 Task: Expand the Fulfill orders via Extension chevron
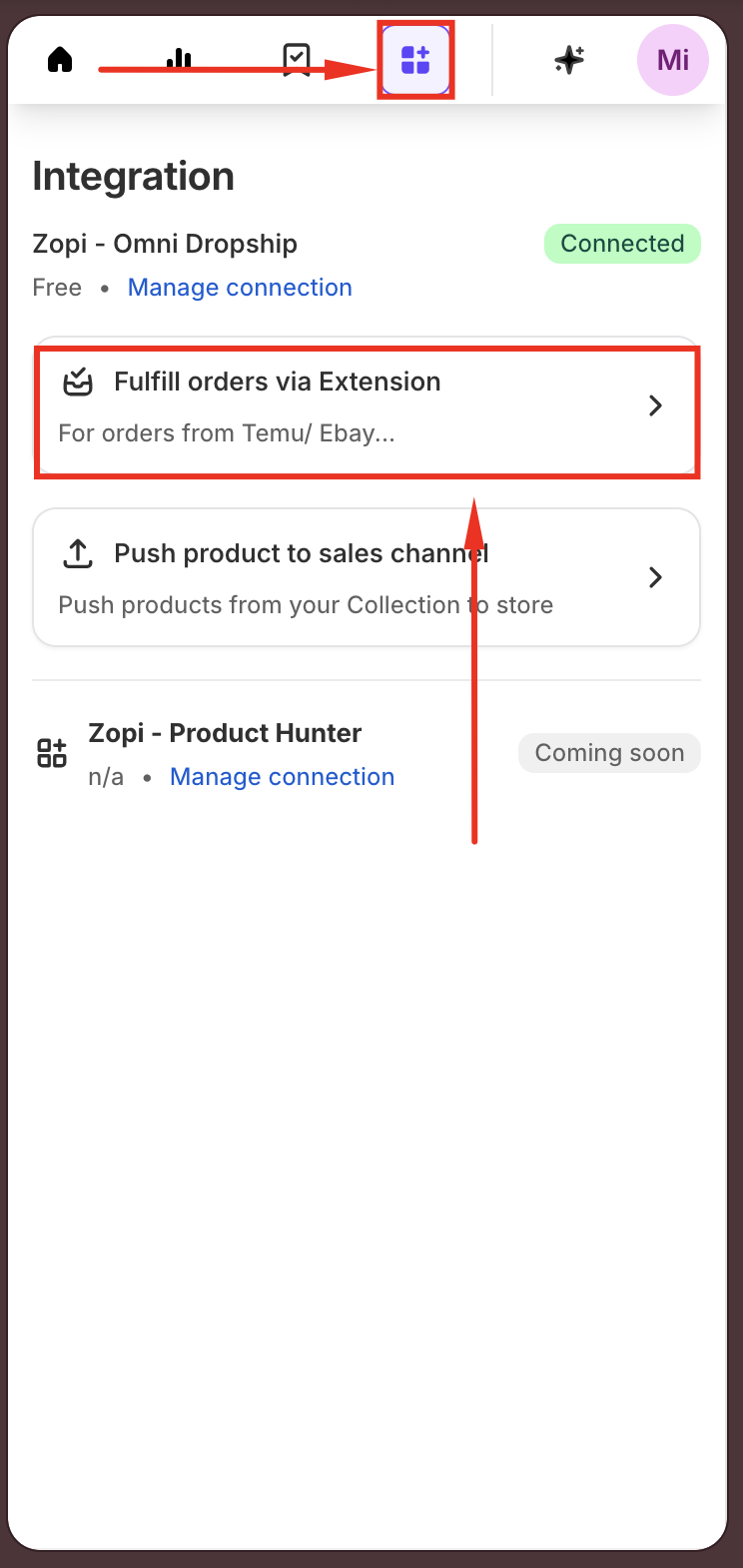tap(655, 405)
